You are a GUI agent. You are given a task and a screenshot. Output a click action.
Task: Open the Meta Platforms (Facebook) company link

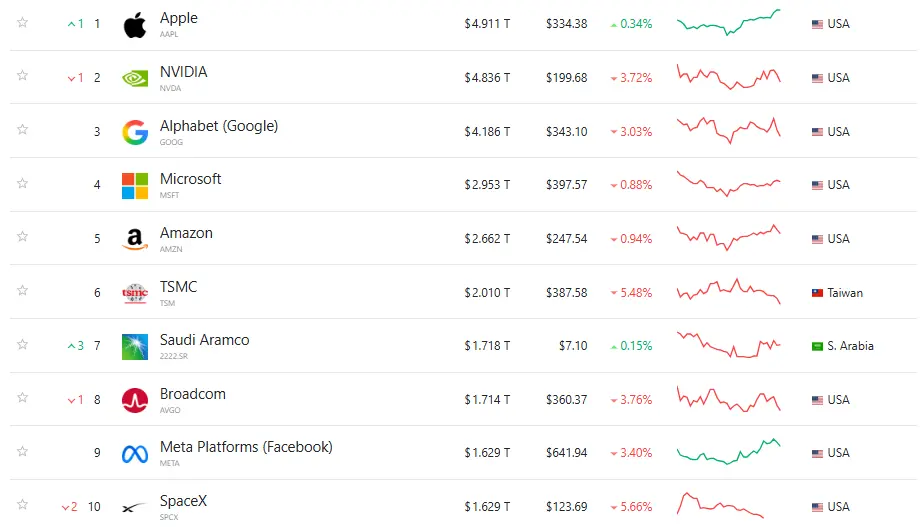246,447
